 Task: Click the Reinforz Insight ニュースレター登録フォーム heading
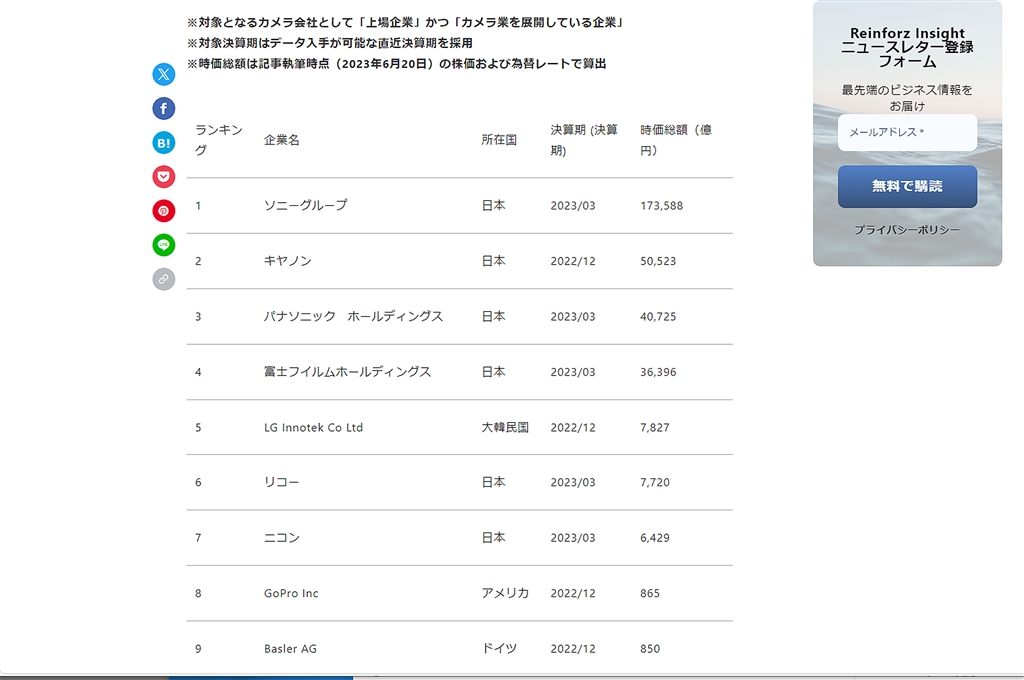pos(907,47)
